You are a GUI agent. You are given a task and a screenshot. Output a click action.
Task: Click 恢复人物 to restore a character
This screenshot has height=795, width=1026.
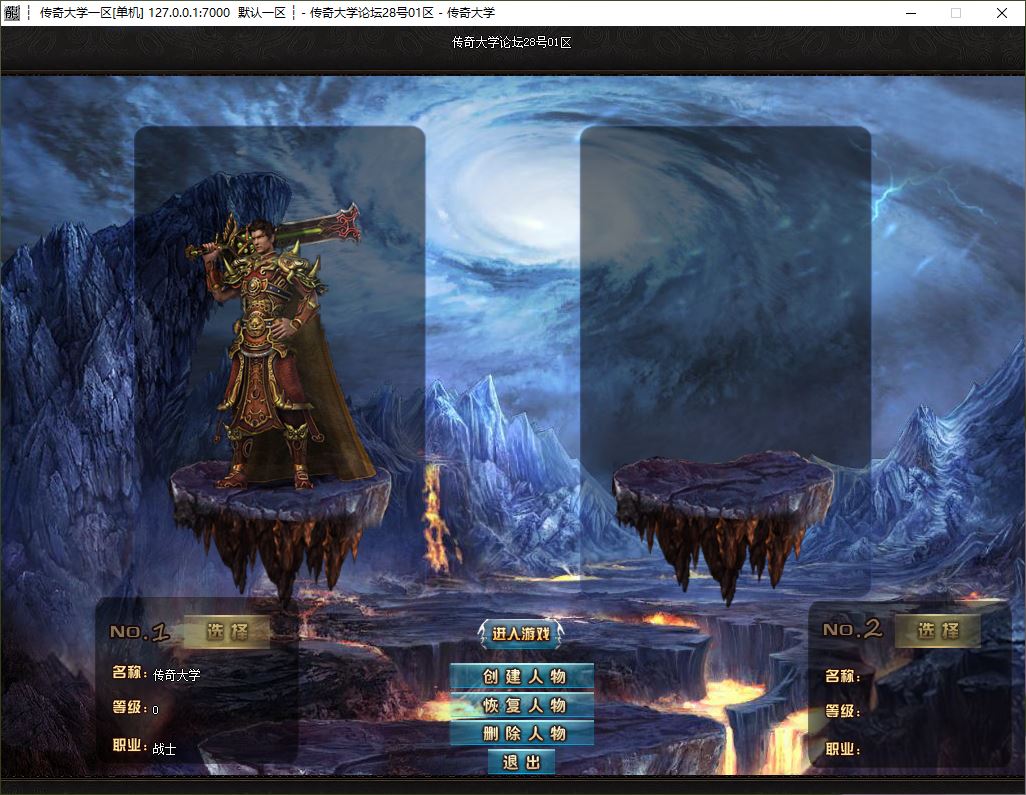tap(522, 705)
